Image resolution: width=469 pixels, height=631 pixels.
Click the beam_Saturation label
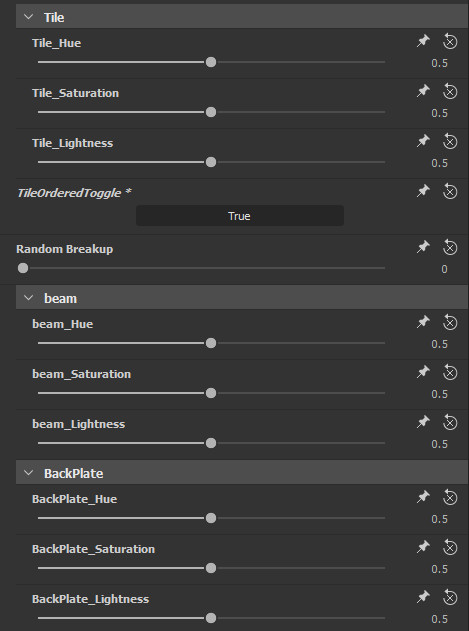coord(81,374)
